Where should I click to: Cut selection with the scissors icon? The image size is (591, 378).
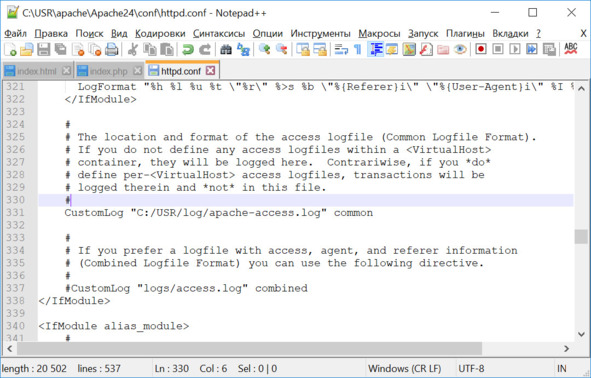(132, 49)
